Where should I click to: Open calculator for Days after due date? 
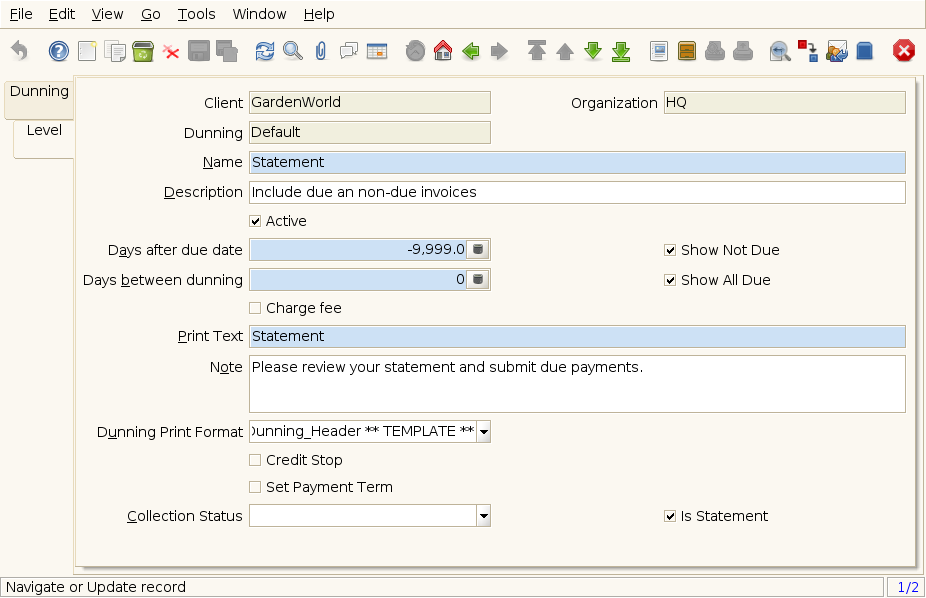479,250
